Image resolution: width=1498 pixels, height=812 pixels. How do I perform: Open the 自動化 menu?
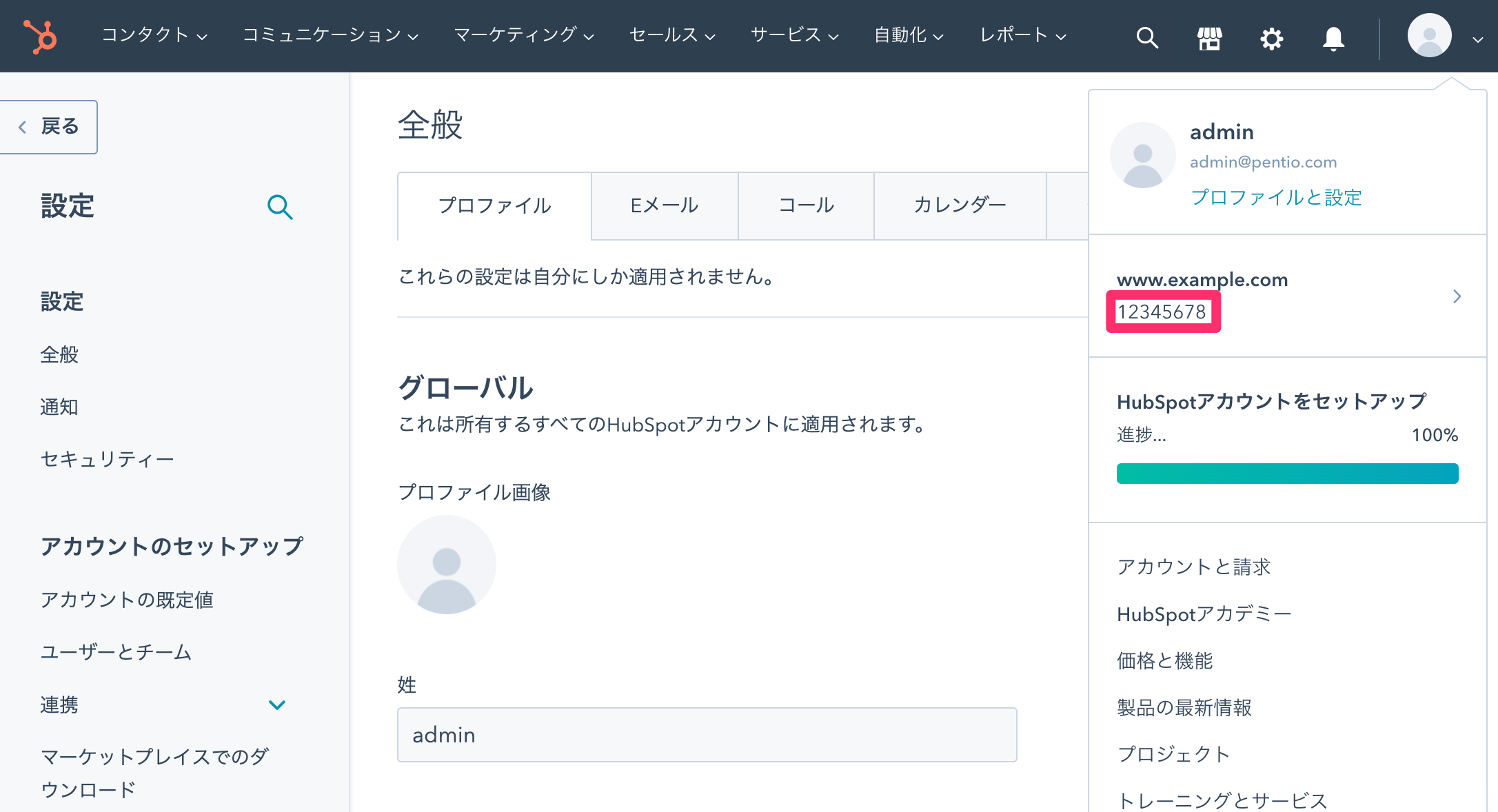[x=909, y=34]
